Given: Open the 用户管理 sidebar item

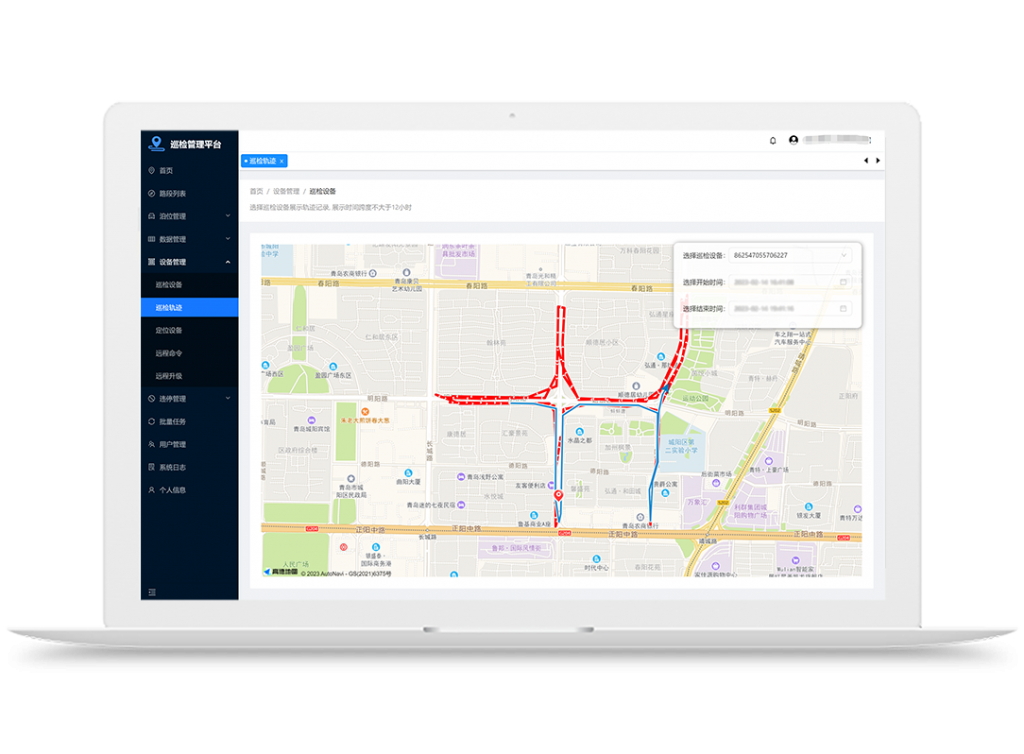Looking at the screenshot, I should pyautogui.click(x=189, y=445).
